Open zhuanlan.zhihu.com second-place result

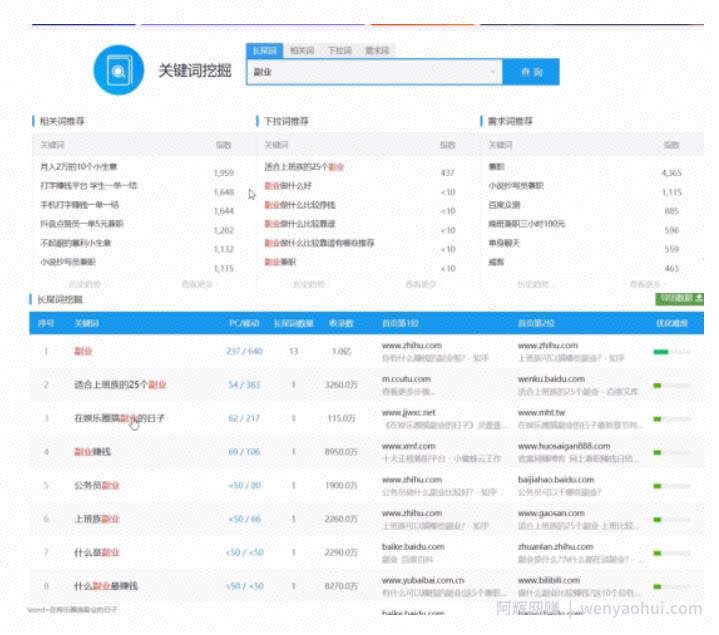[555, 547]
